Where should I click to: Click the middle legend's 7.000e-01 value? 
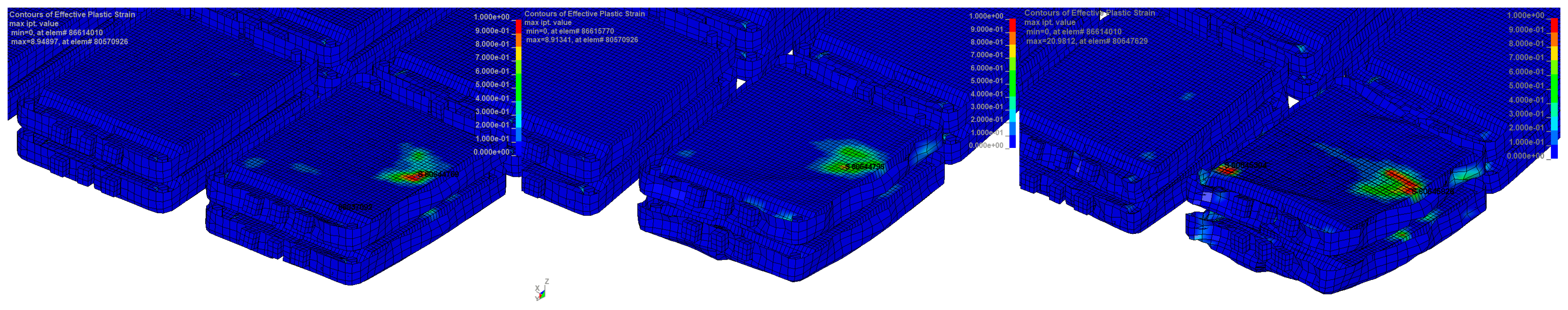(x=986, y=55)
